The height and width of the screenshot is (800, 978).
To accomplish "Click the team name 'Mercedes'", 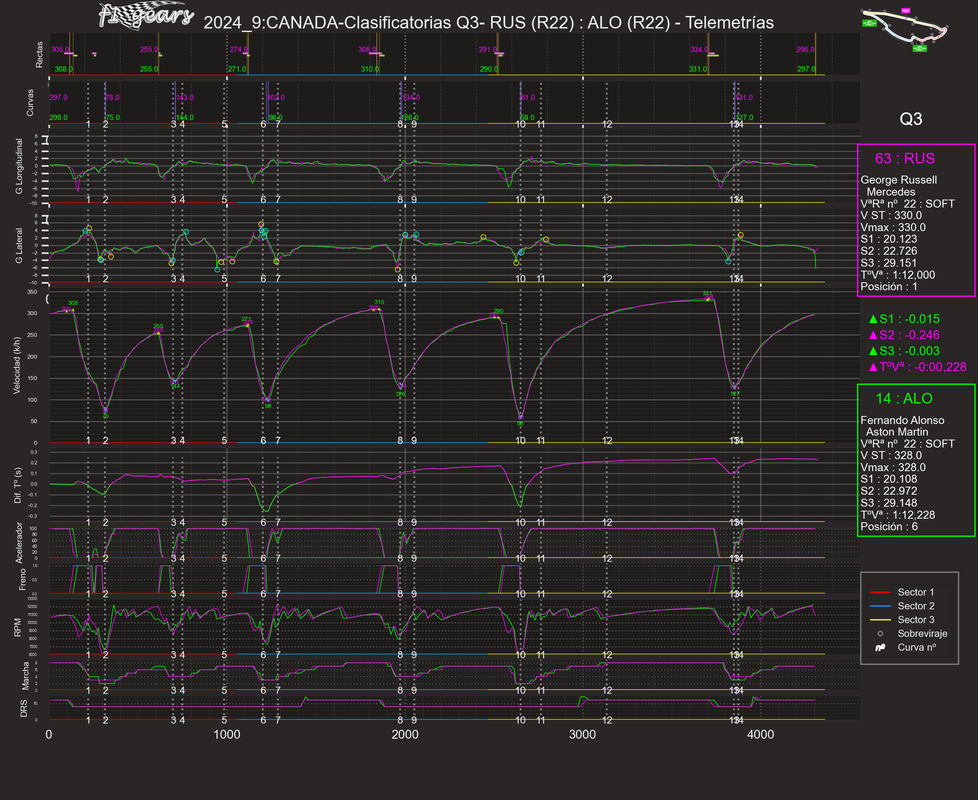I will [x=891, y=192].
